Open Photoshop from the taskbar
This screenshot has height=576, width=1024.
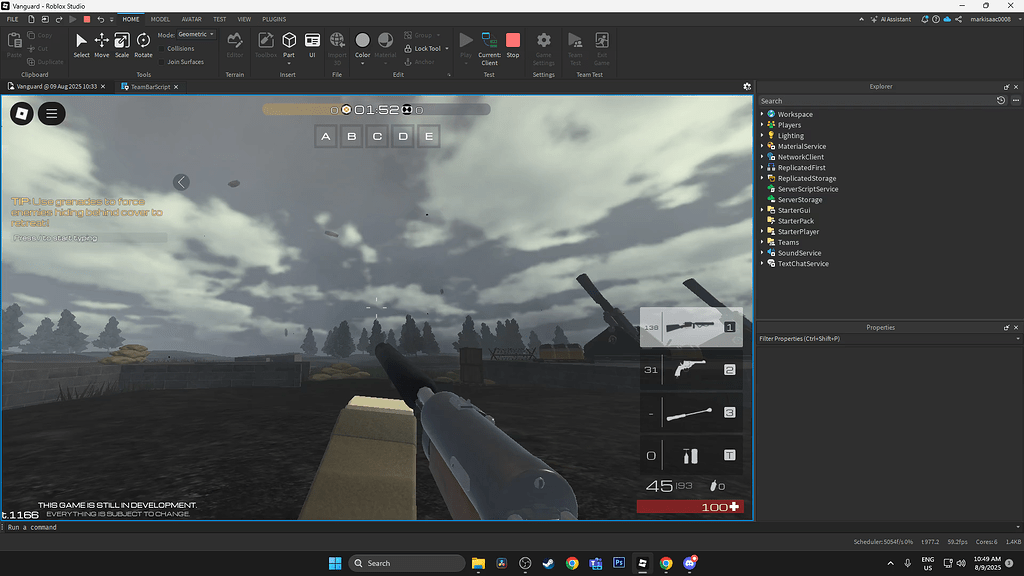(619, 563)
